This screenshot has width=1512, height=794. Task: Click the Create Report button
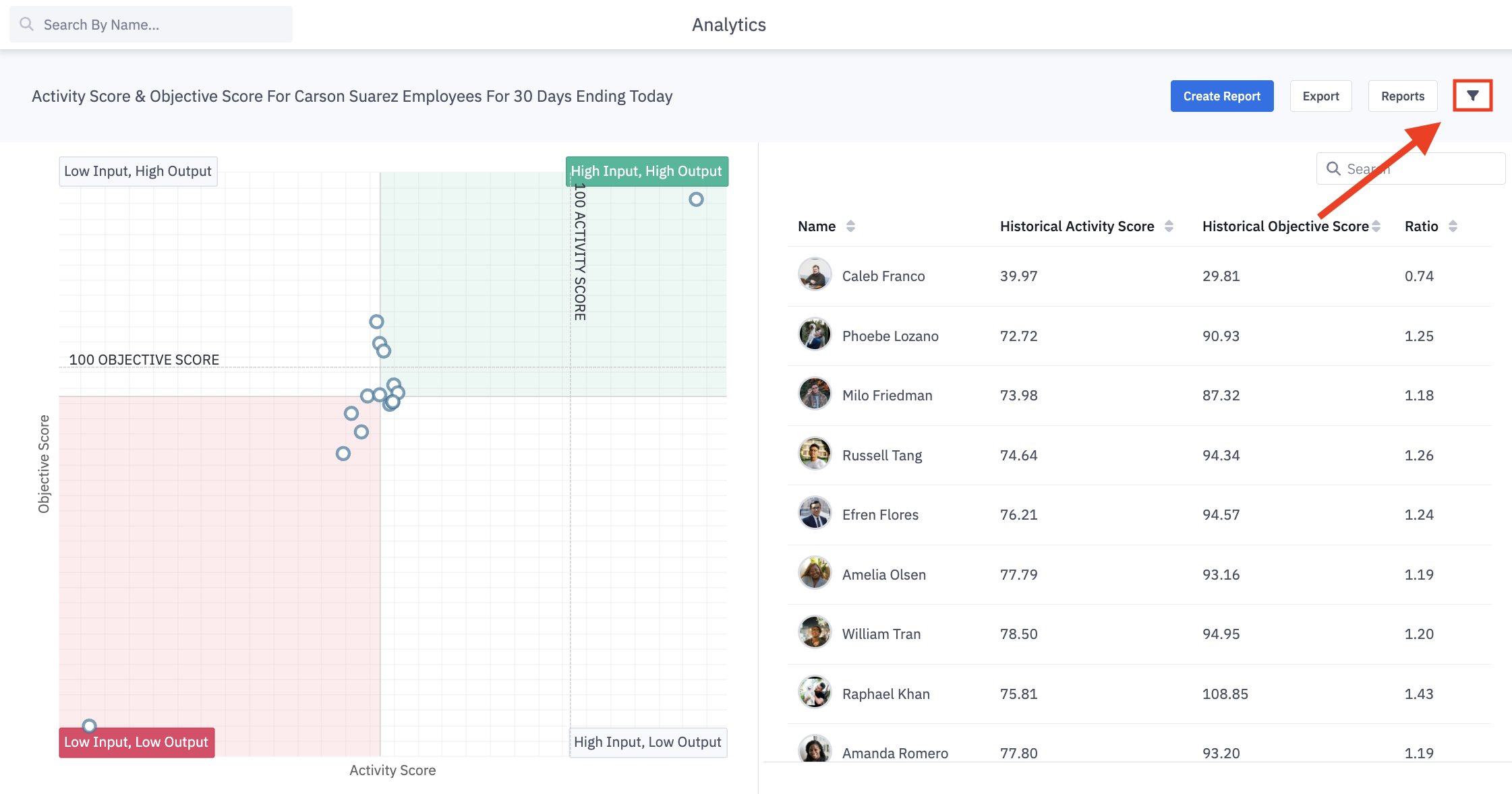(x=1221, y=96)
